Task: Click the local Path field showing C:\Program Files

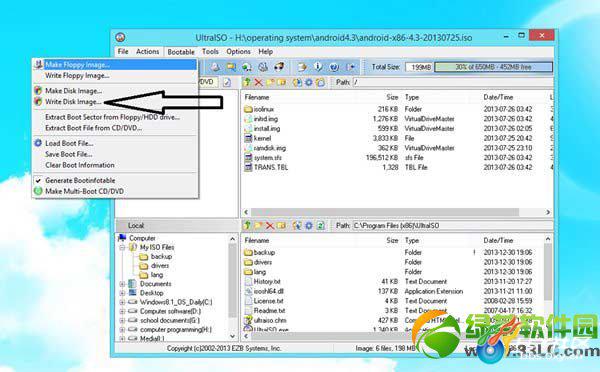Action: 452,225
